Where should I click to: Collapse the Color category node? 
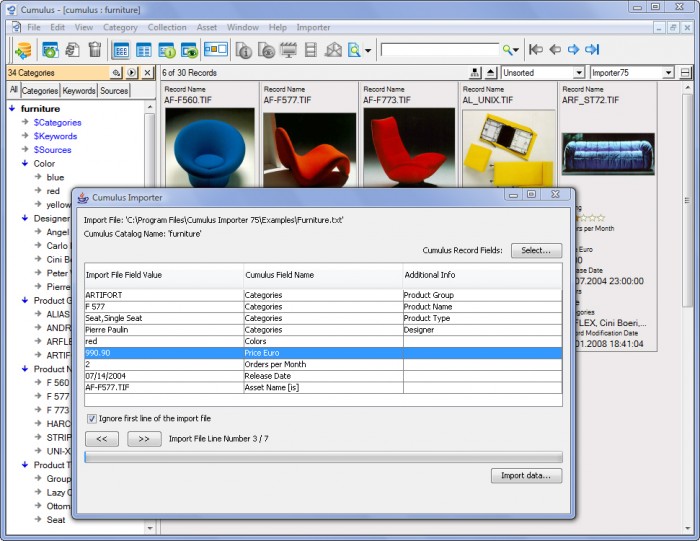coord(25,163)
